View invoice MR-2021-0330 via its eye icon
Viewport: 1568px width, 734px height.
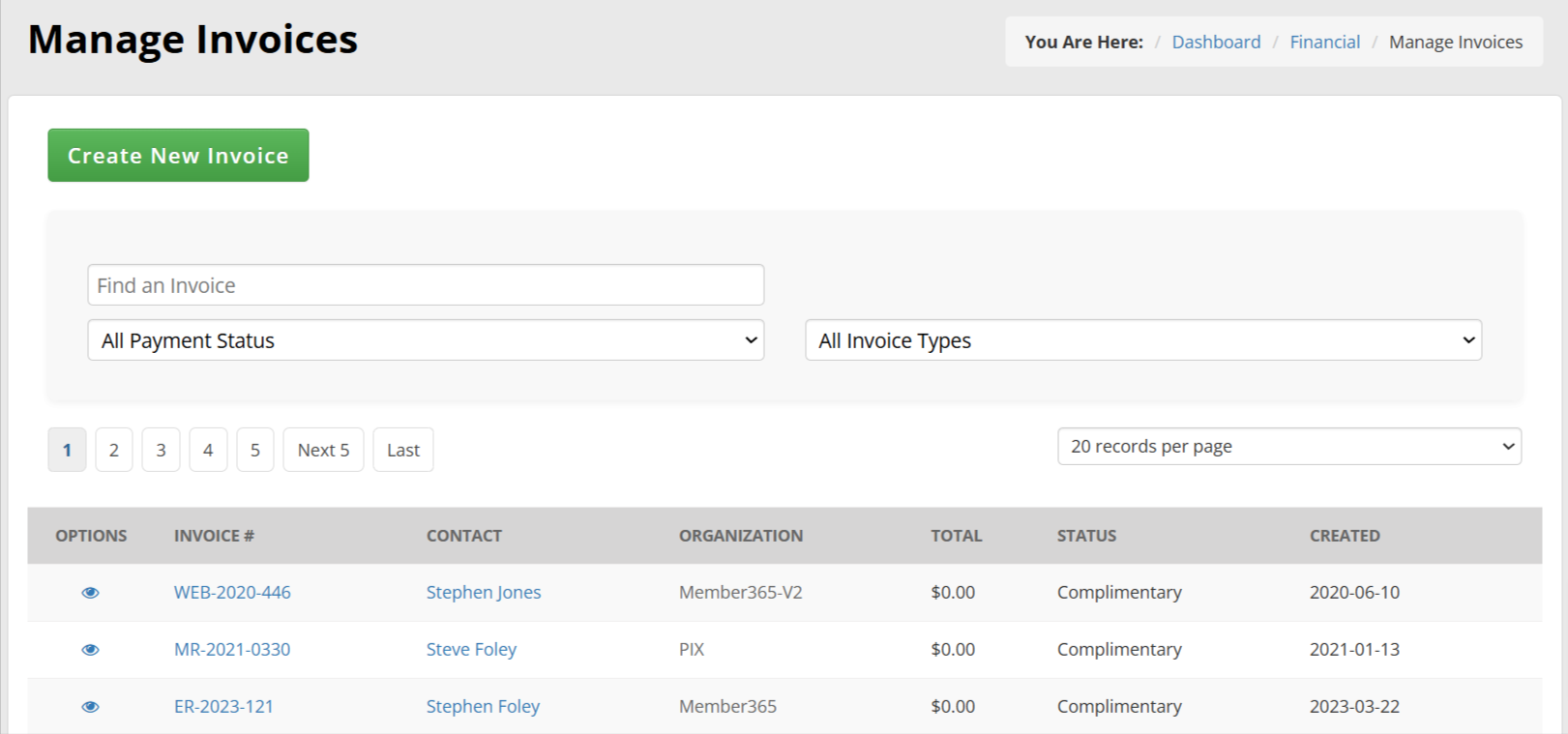90,650
